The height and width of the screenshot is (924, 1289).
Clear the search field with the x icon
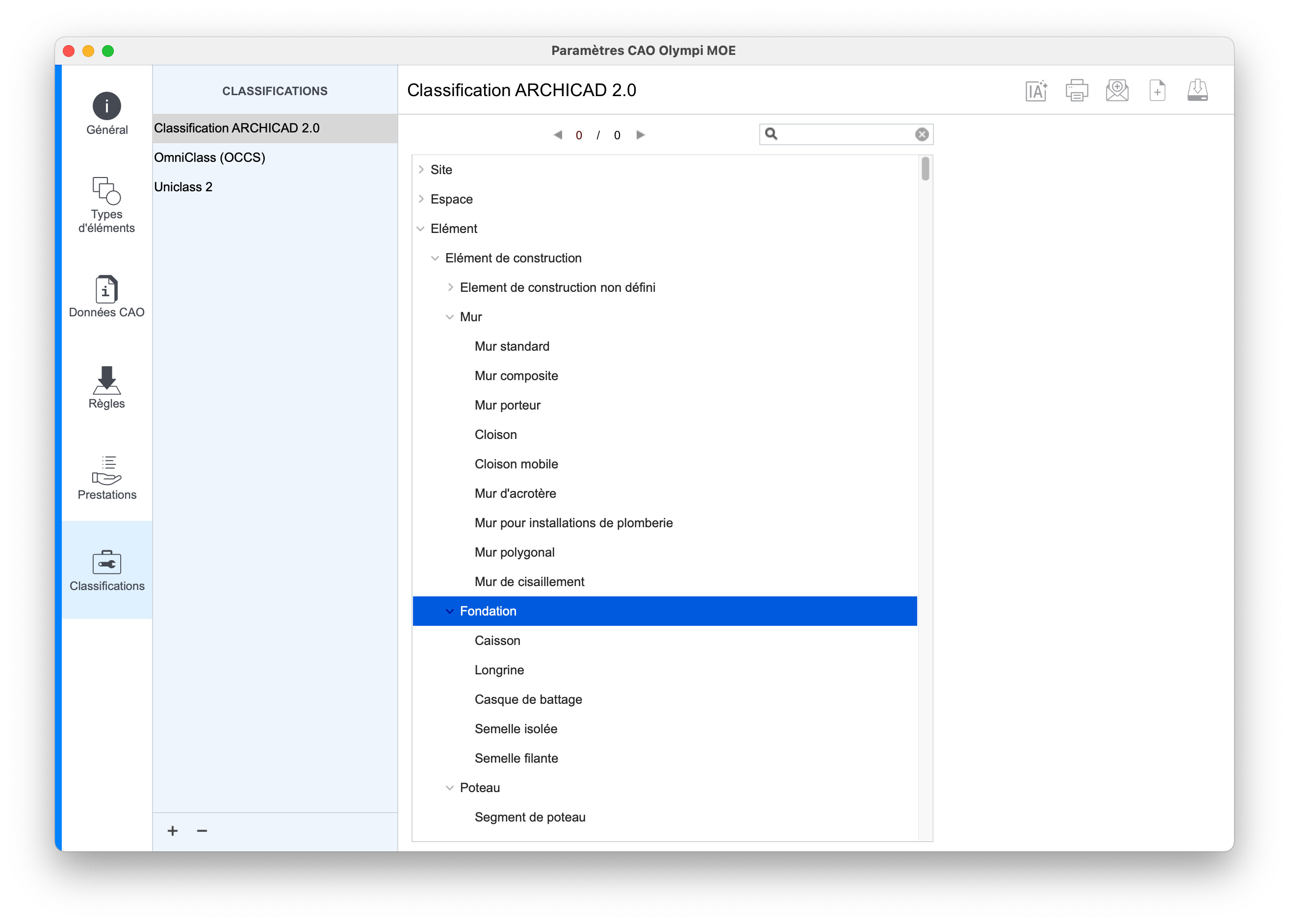click(x=921, y=134)
